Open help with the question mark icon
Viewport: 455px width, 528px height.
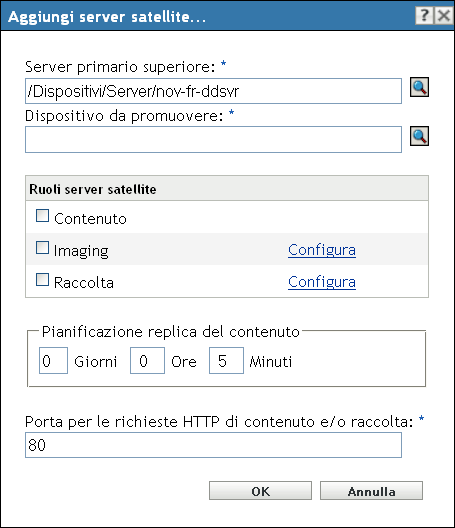pyautogui.click(x=425, y=15)
